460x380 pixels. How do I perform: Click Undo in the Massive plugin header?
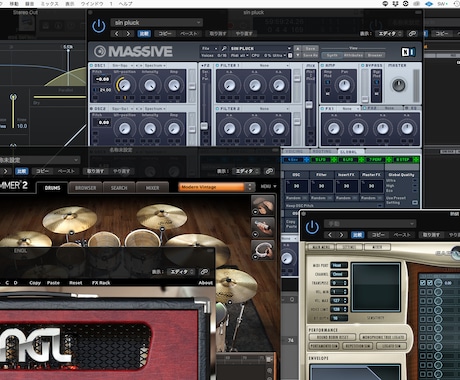(218, 34)
